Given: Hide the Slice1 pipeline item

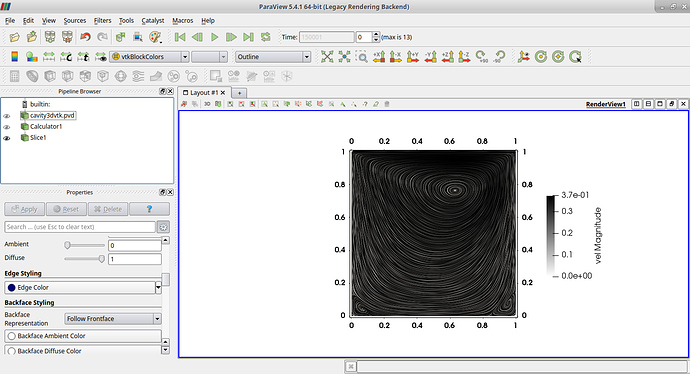Looking at the screenshot, I should coord(7,138).
